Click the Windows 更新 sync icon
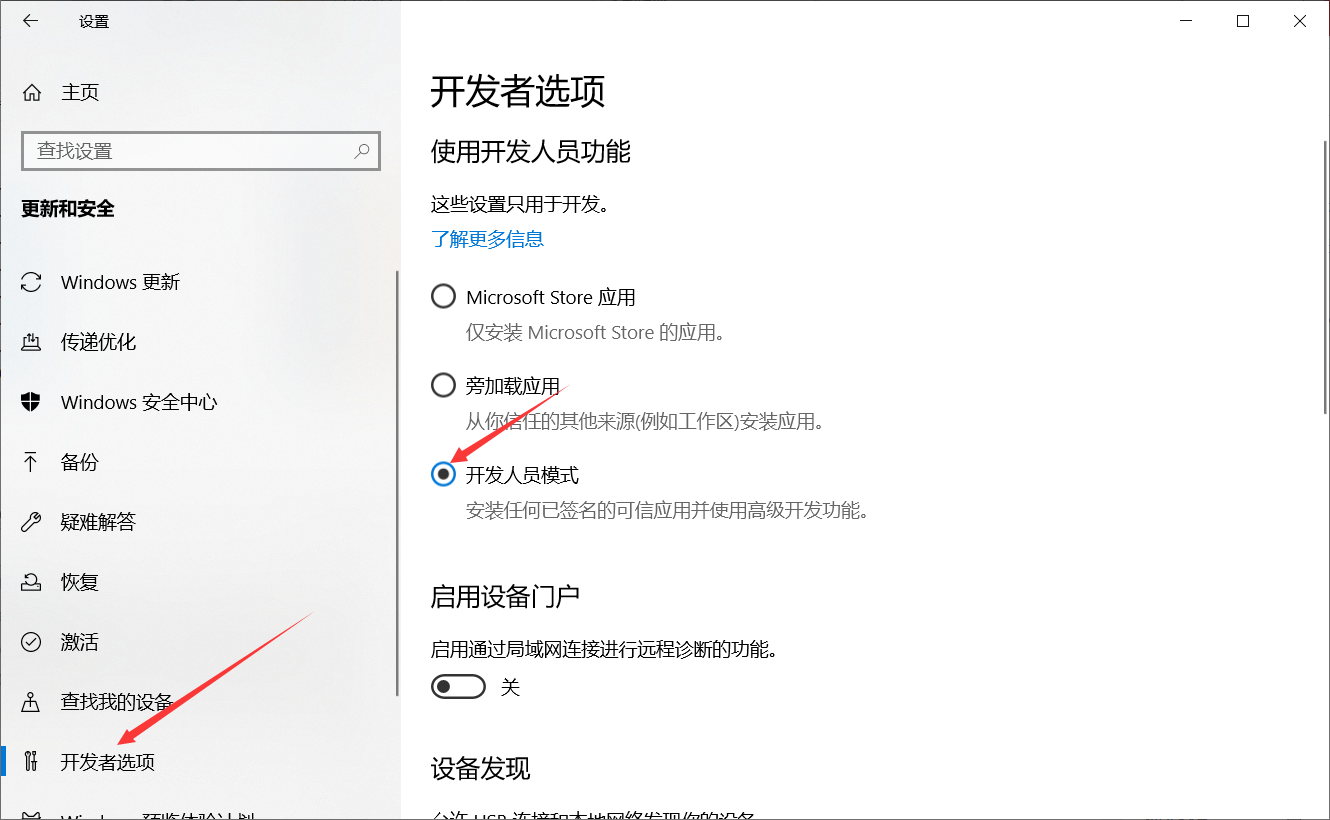The width and height of the screenshot is (1330, 820). pyautogui.click(x=29, y=282)
